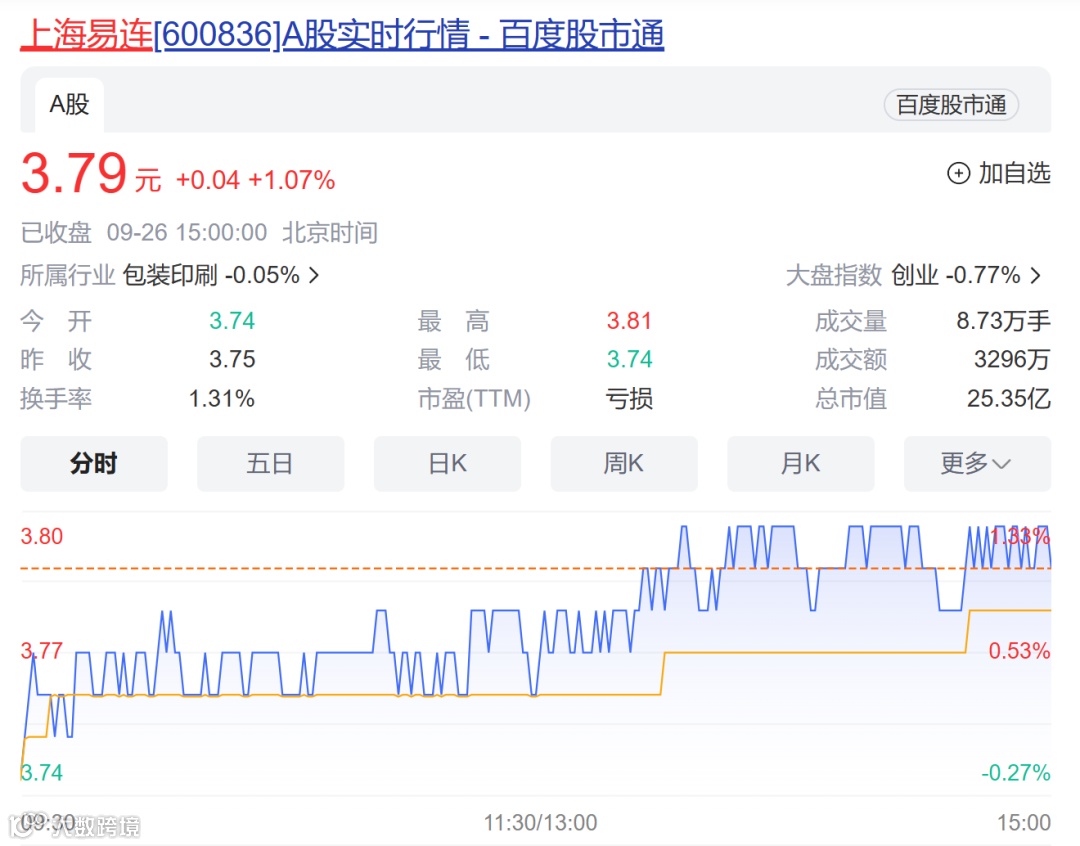Select the A股 tab
1080x846 pixels.
coord(70,105)
